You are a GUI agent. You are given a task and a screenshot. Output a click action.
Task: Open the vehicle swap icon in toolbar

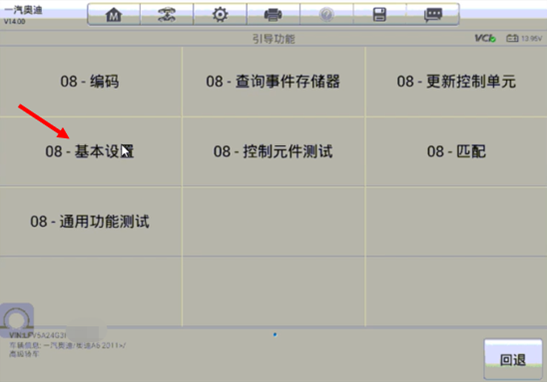pyautogui.click(x=167, y=15)
